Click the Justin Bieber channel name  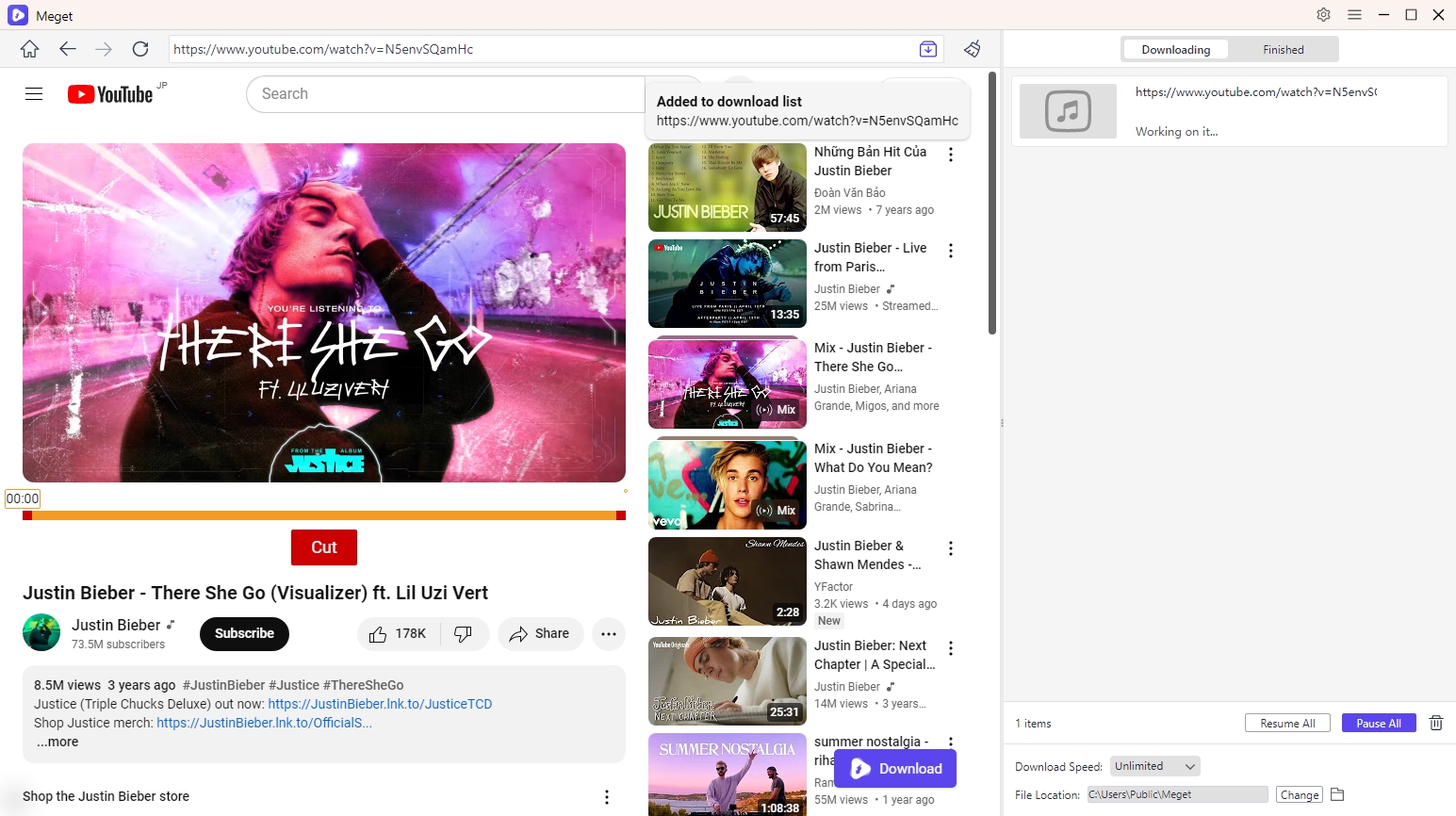pyautogui.click(x=116, y=625)
